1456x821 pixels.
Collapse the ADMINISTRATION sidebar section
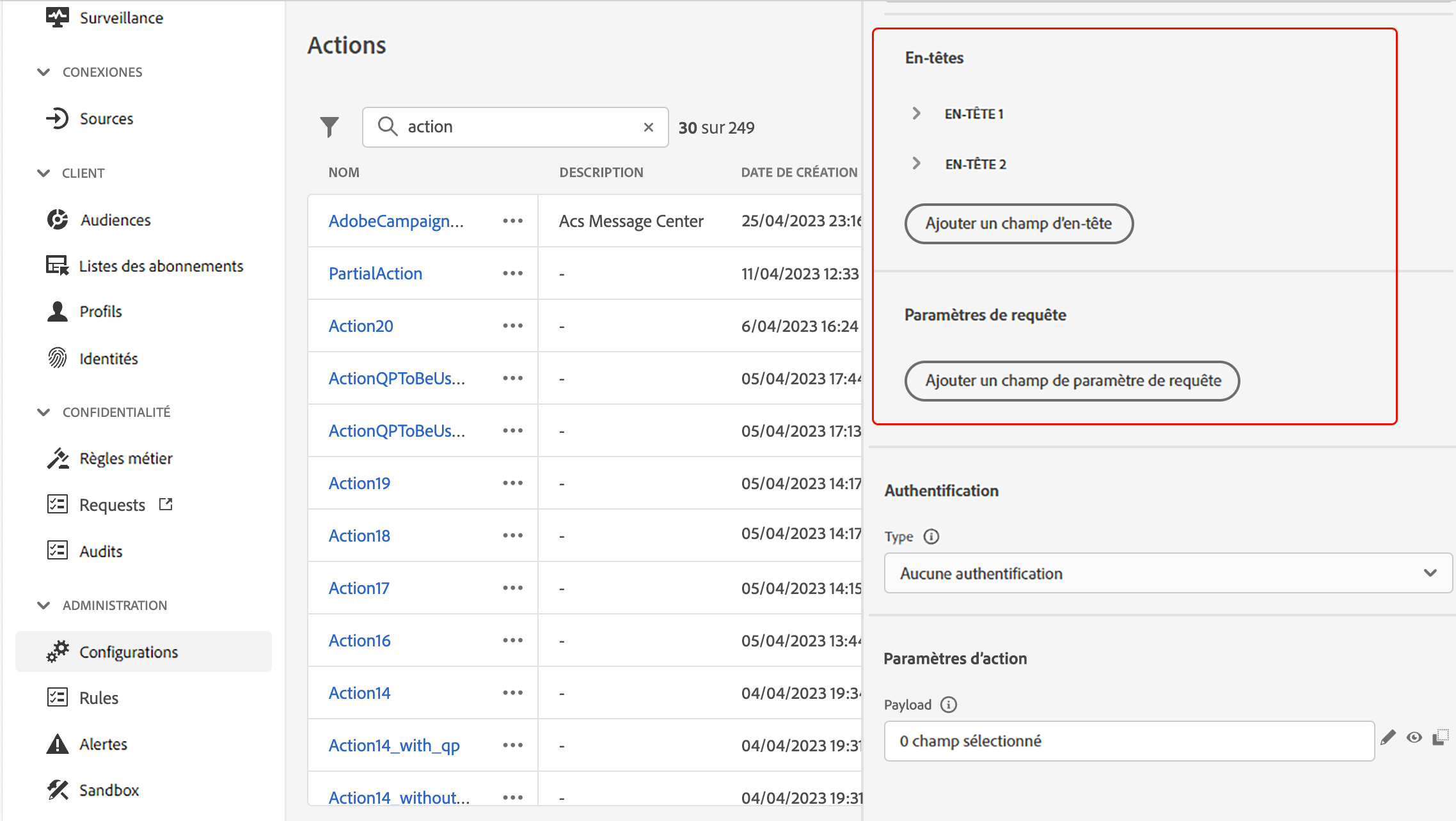[x=44, y=605]
